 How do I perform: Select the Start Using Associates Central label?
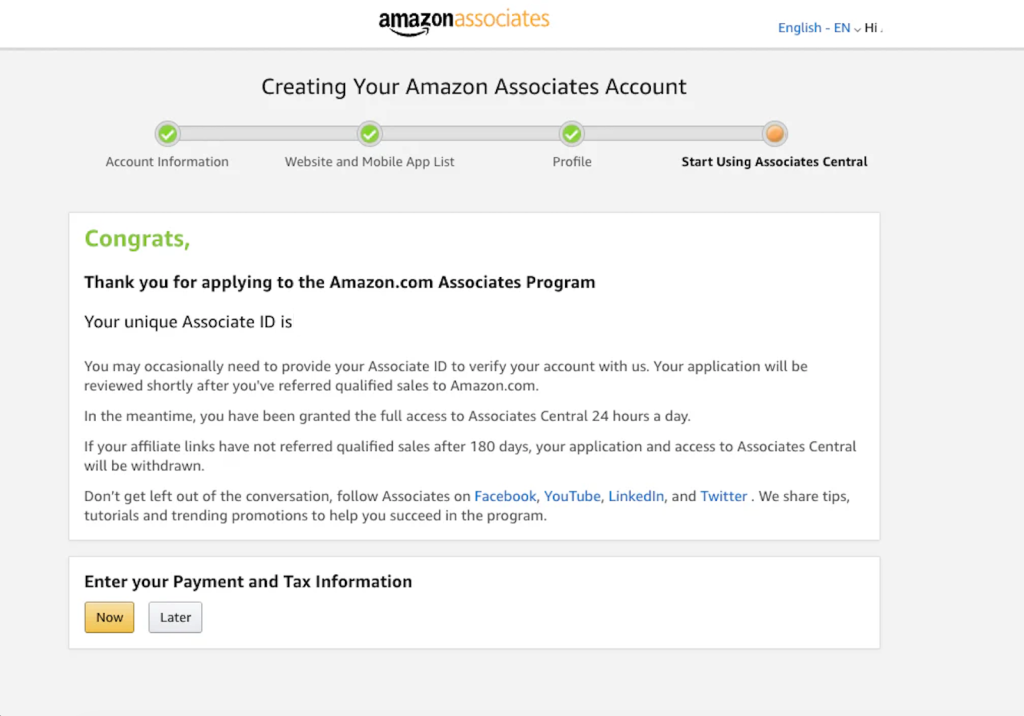tap(774, 162)
